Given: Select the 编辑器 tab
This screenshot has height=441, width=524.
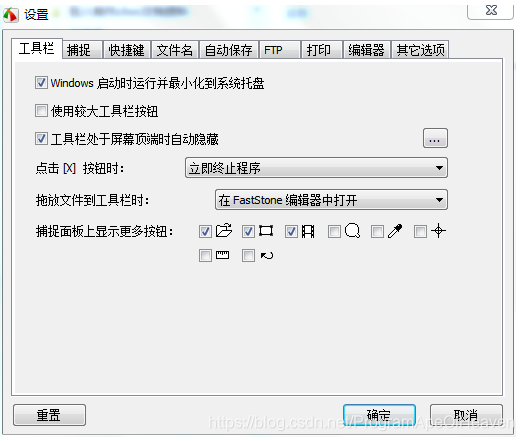Looking at the screenshot, I should point(367,50).
